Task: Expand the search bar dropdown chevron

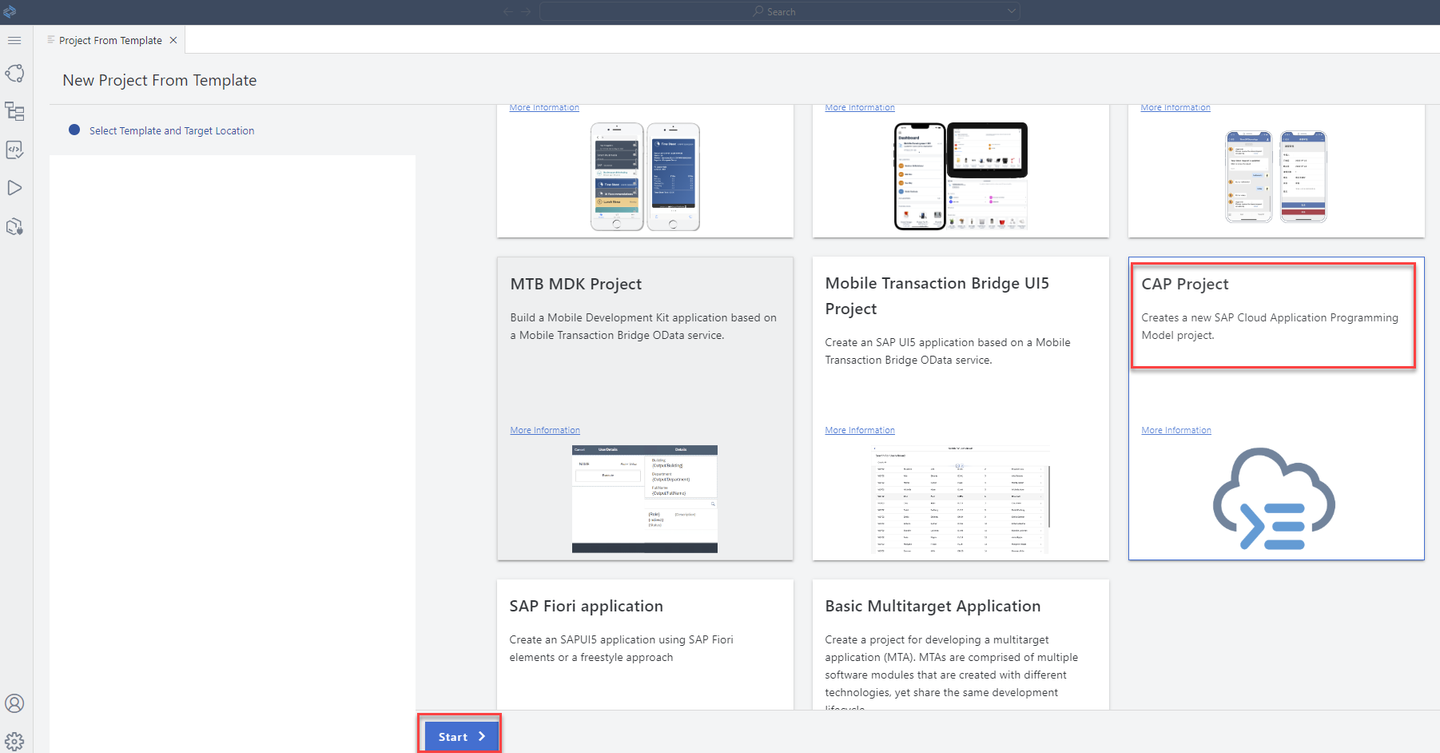Action: click(x=1012, y=12)
